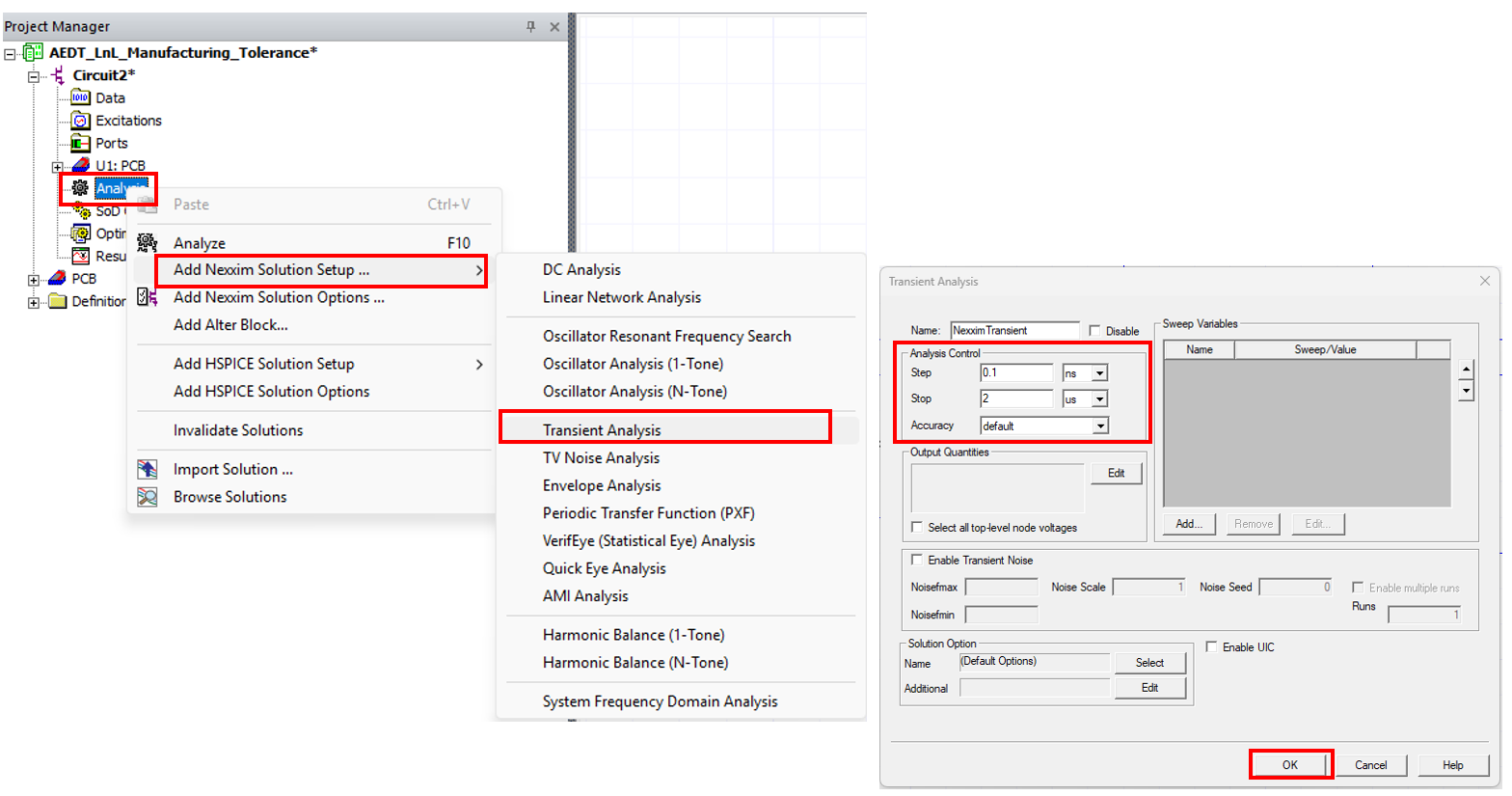Pin the Project Manager panel
The width and height of the screenshot is (1512, 796).
[x=530, y=26]
